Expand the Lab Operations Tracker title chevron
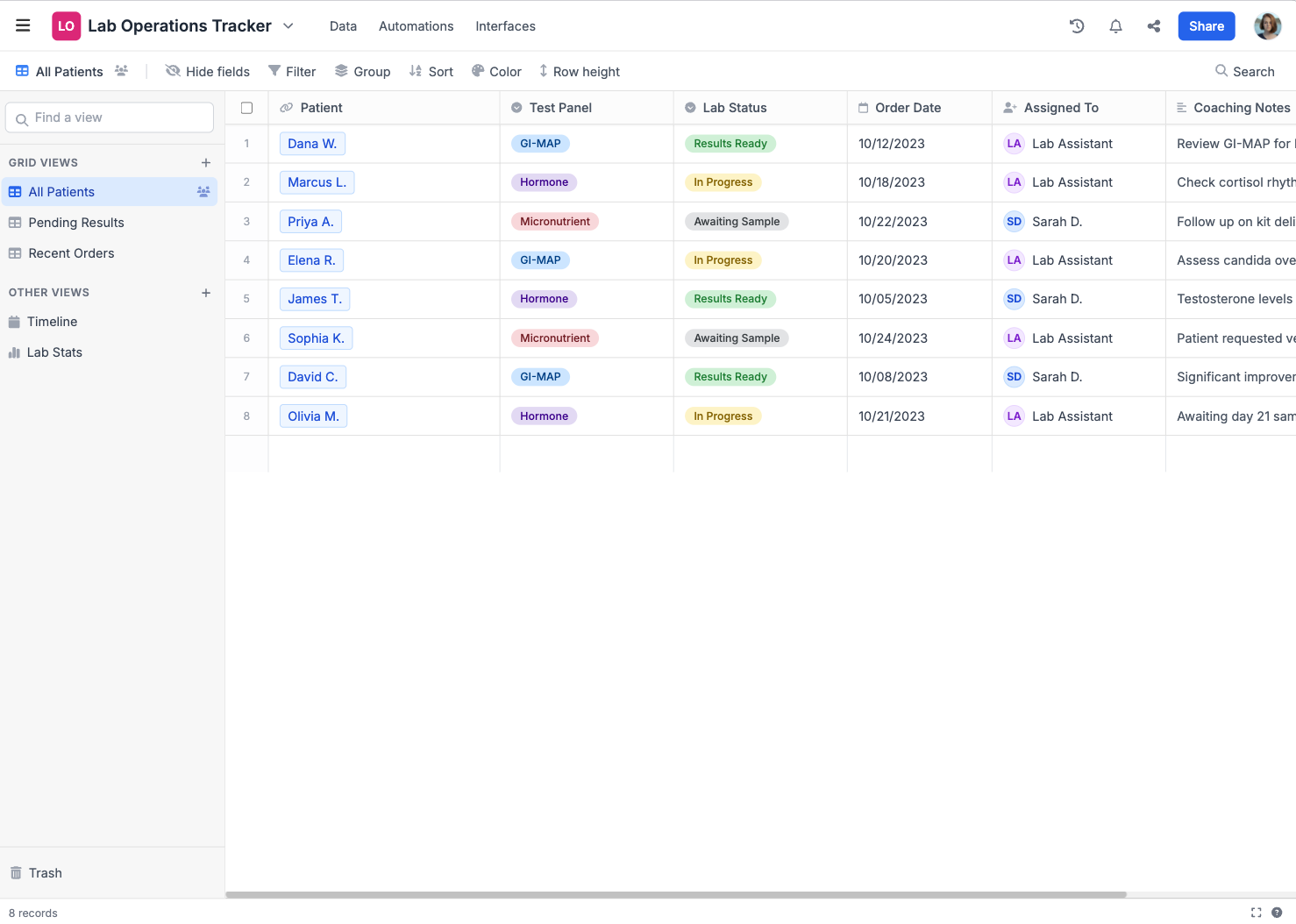The width and height of the screenshot is (1296, 924). pos(288,26)
